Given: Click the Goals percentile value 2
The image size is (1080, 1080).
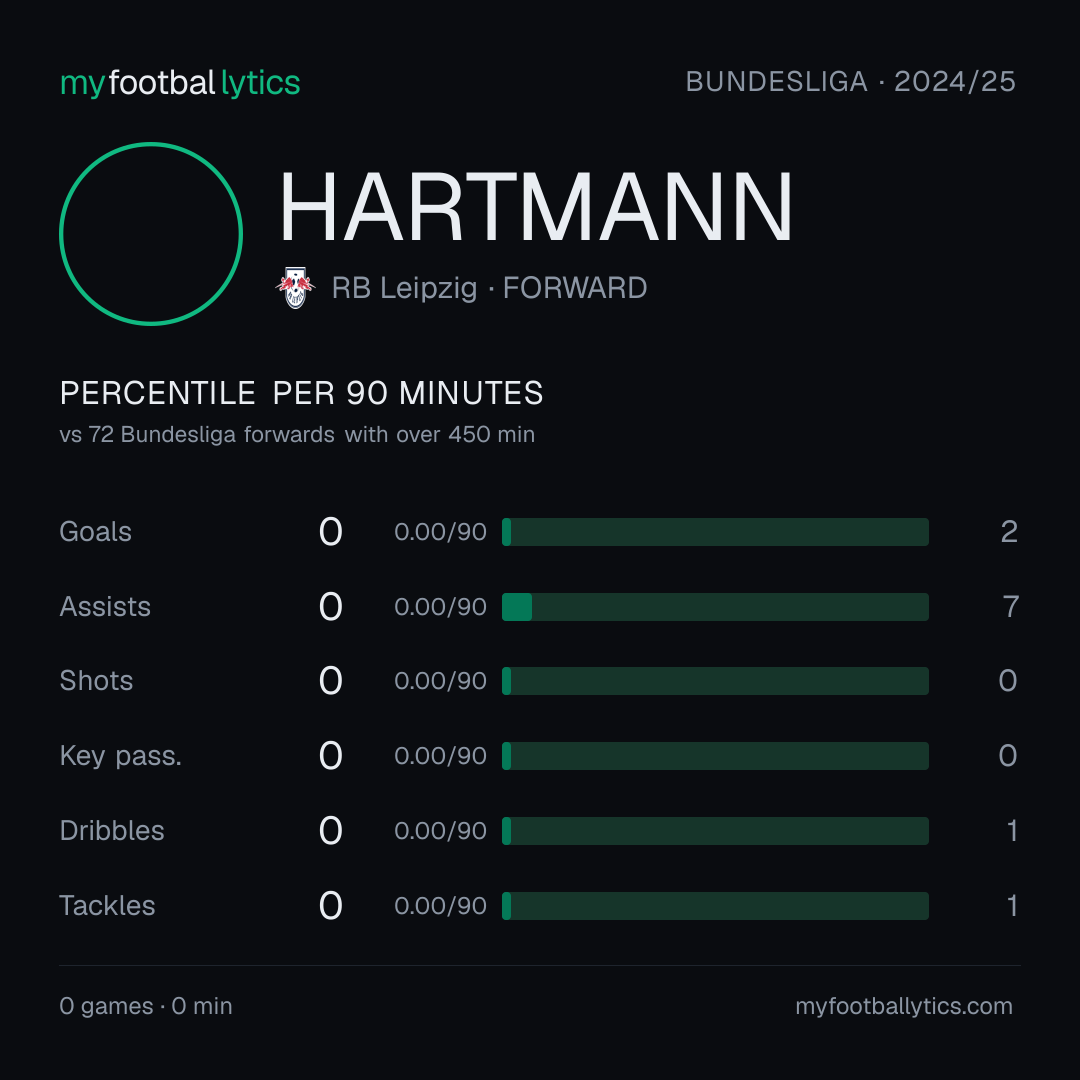Looking at the screenshot, I should pyautogui.click(x=1009, y=532).
